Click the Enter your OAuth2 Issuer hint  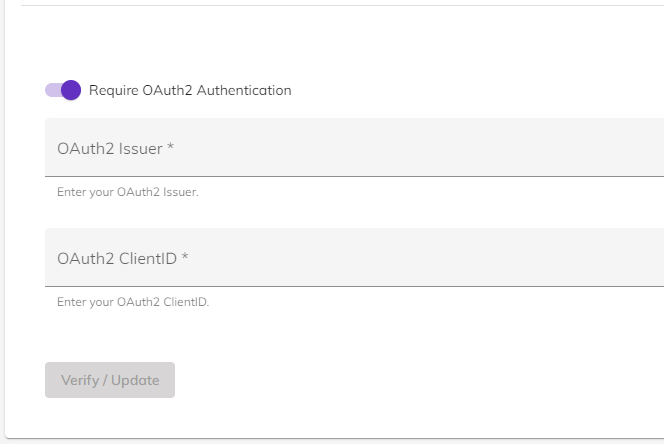[x=128, y=192]
